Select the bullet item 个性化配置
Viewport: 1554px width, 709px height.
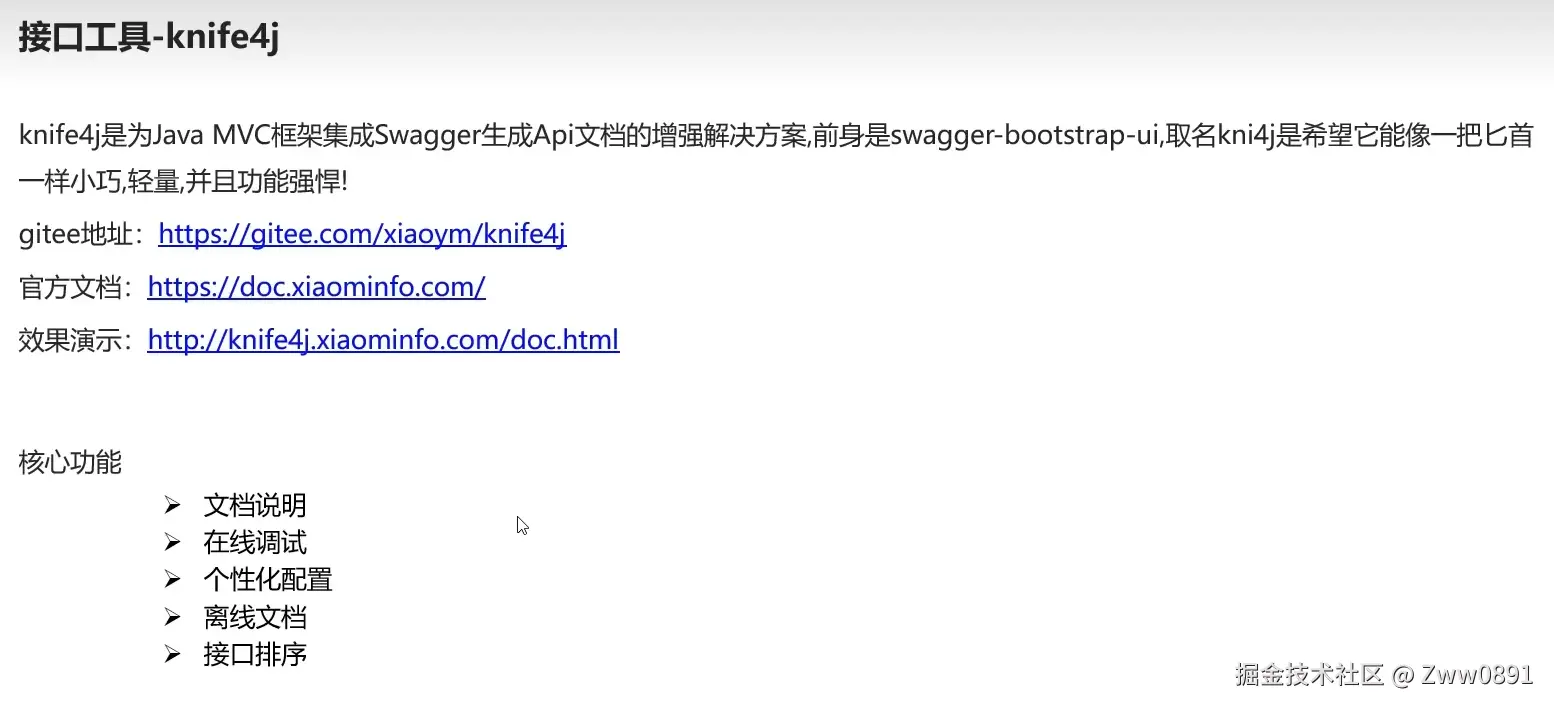coord(268,579)
